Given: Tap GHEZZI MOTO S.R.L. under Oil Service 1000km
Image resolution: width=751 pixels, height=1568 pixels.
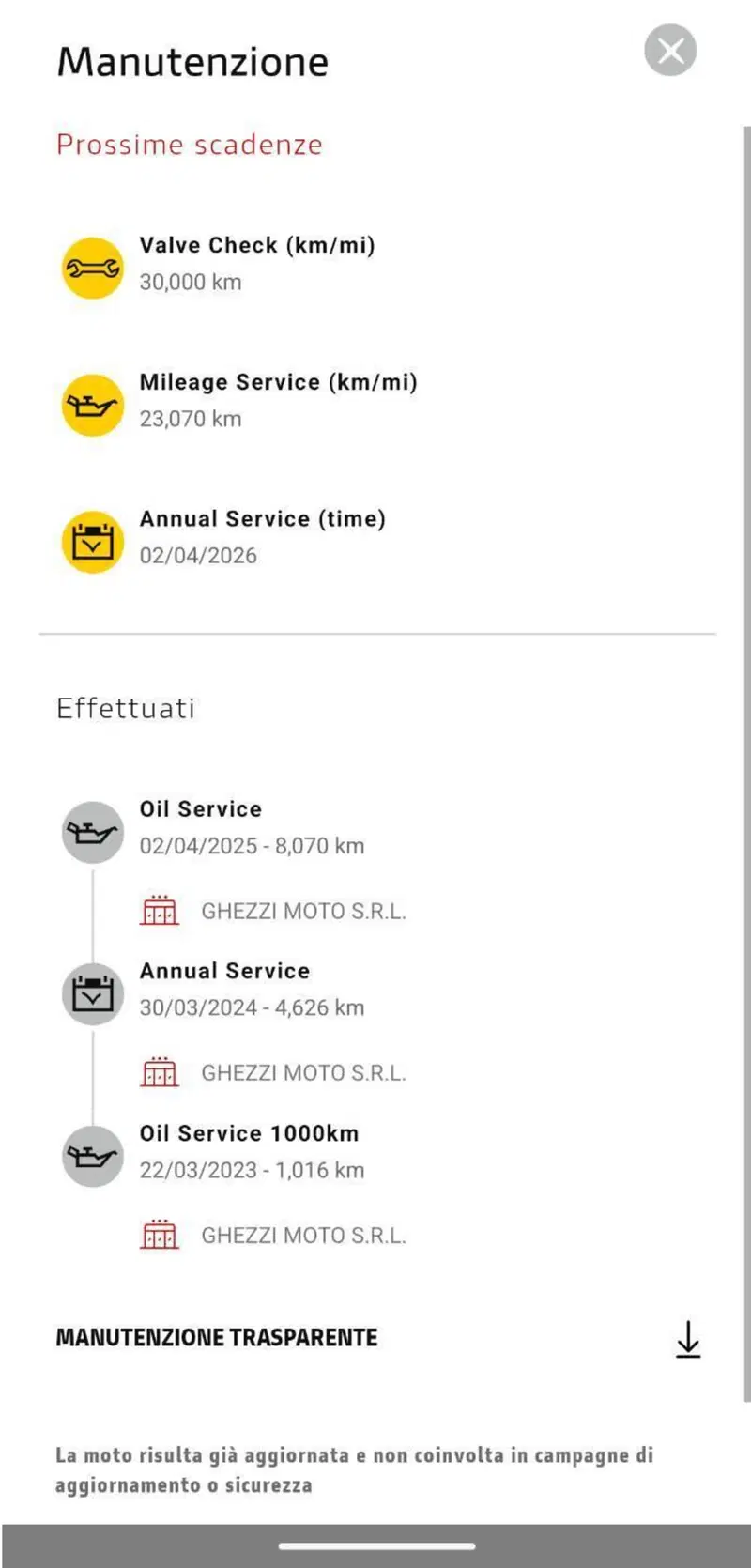Looking at the screenshot, I should [x=303, y=1235].
